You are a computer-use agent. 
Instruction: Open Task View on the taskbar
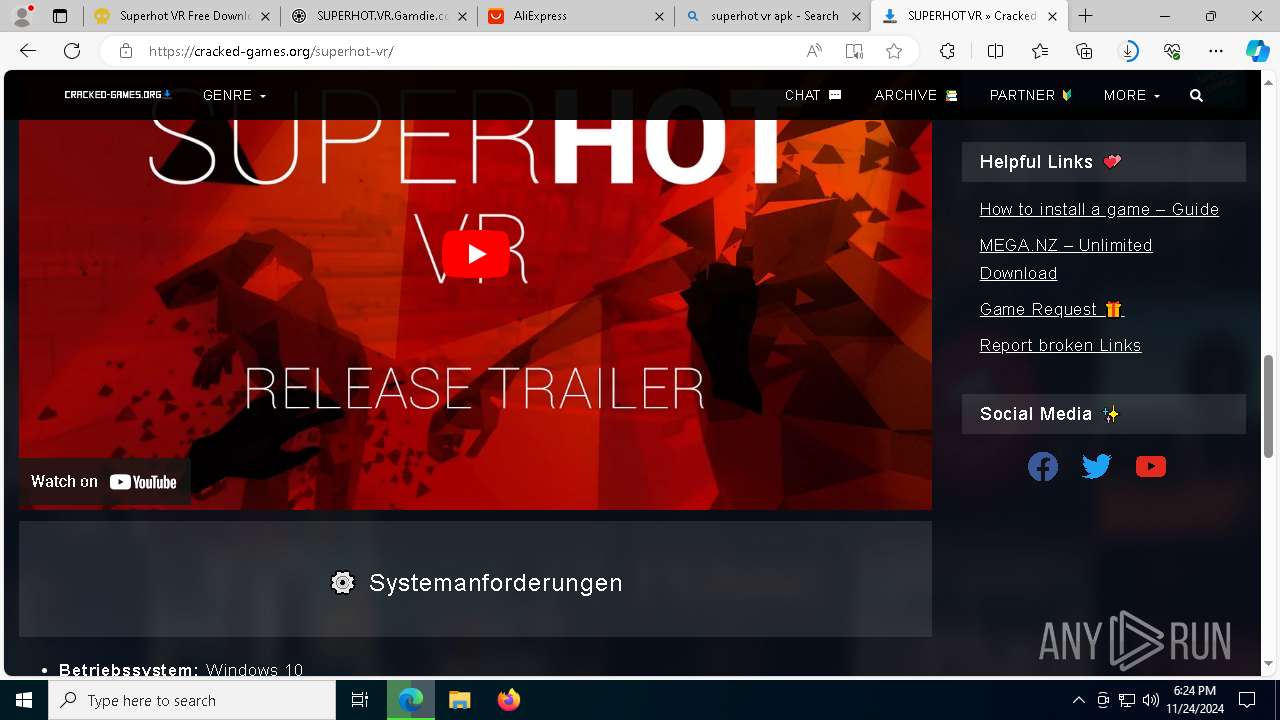point(360,700)
